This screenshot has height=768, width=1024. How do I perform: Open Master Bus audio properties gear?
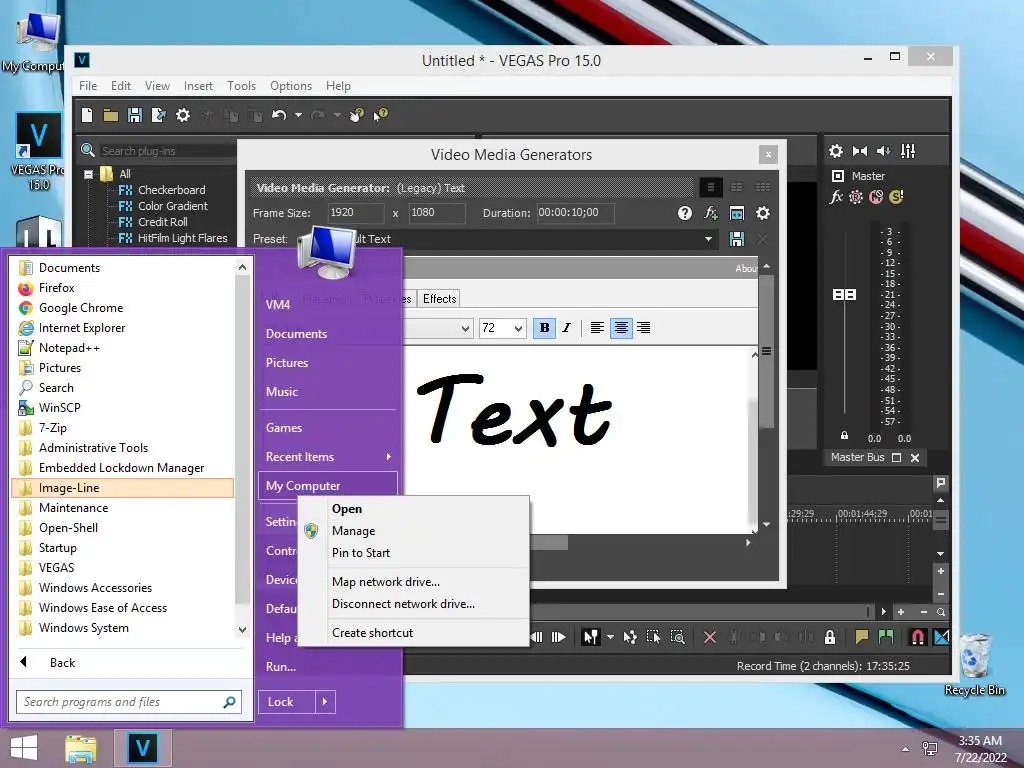pos(835,152)
